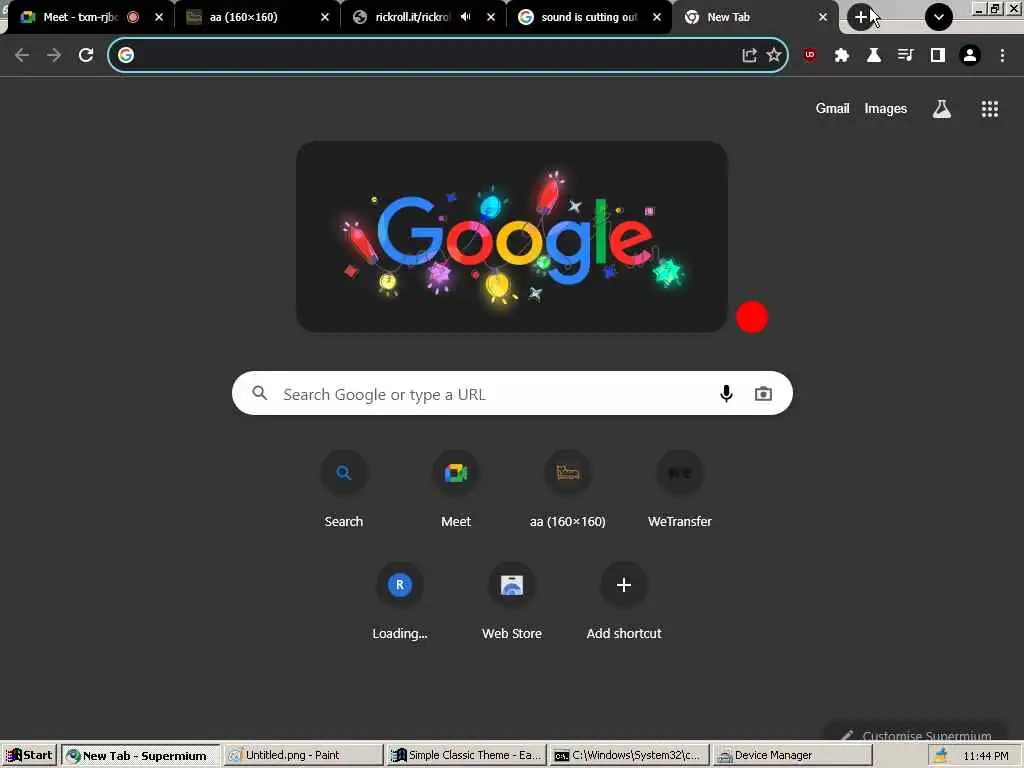
Task: Close the Meet tab
Action: pos(159,17)
